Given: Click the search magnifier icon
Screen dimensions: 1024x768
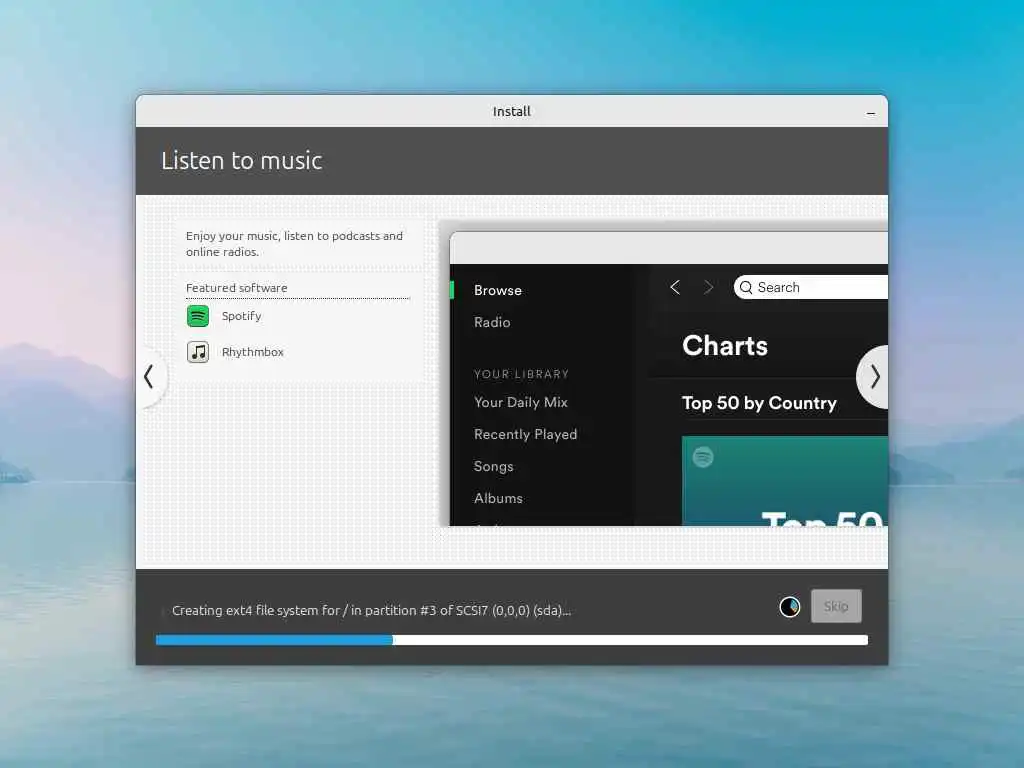Looking at the screenshot, I should click(x=746, y=287).
